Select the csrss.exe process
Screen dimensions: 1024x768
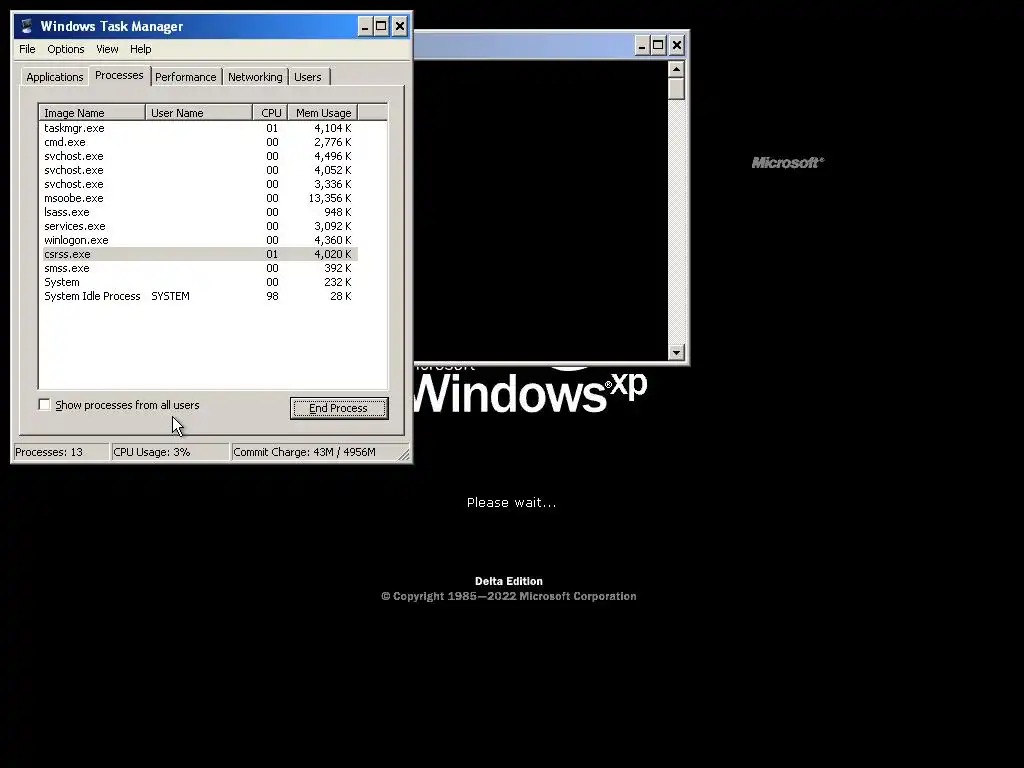point(200,254)
